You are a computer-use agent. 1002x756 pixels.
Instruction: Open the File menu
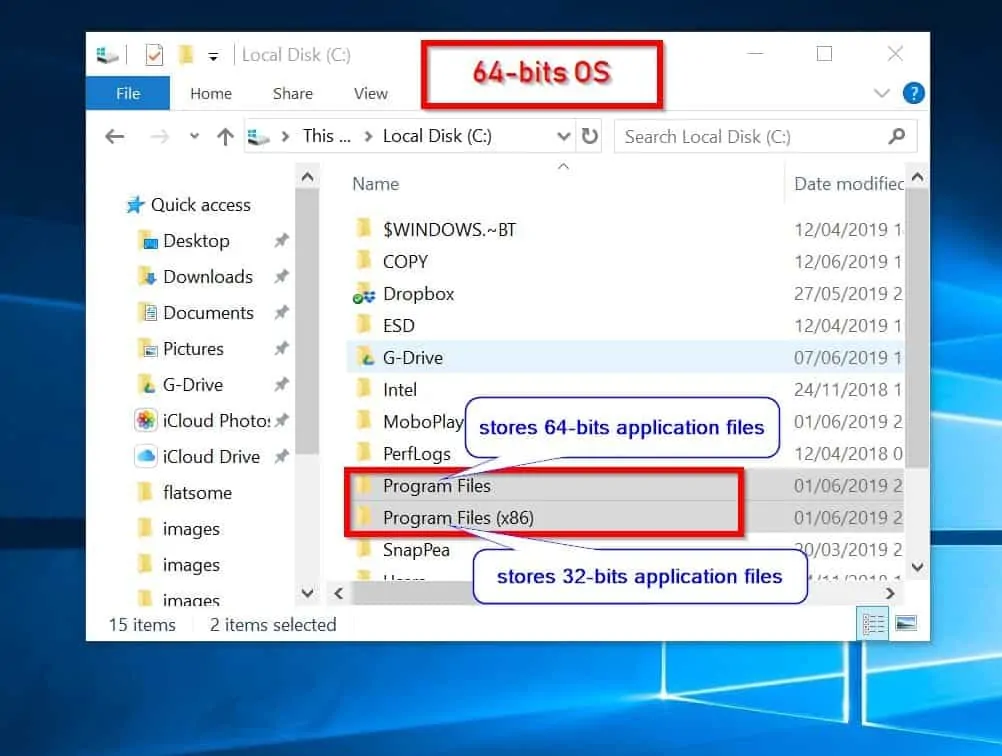click(x=127, y=93)
